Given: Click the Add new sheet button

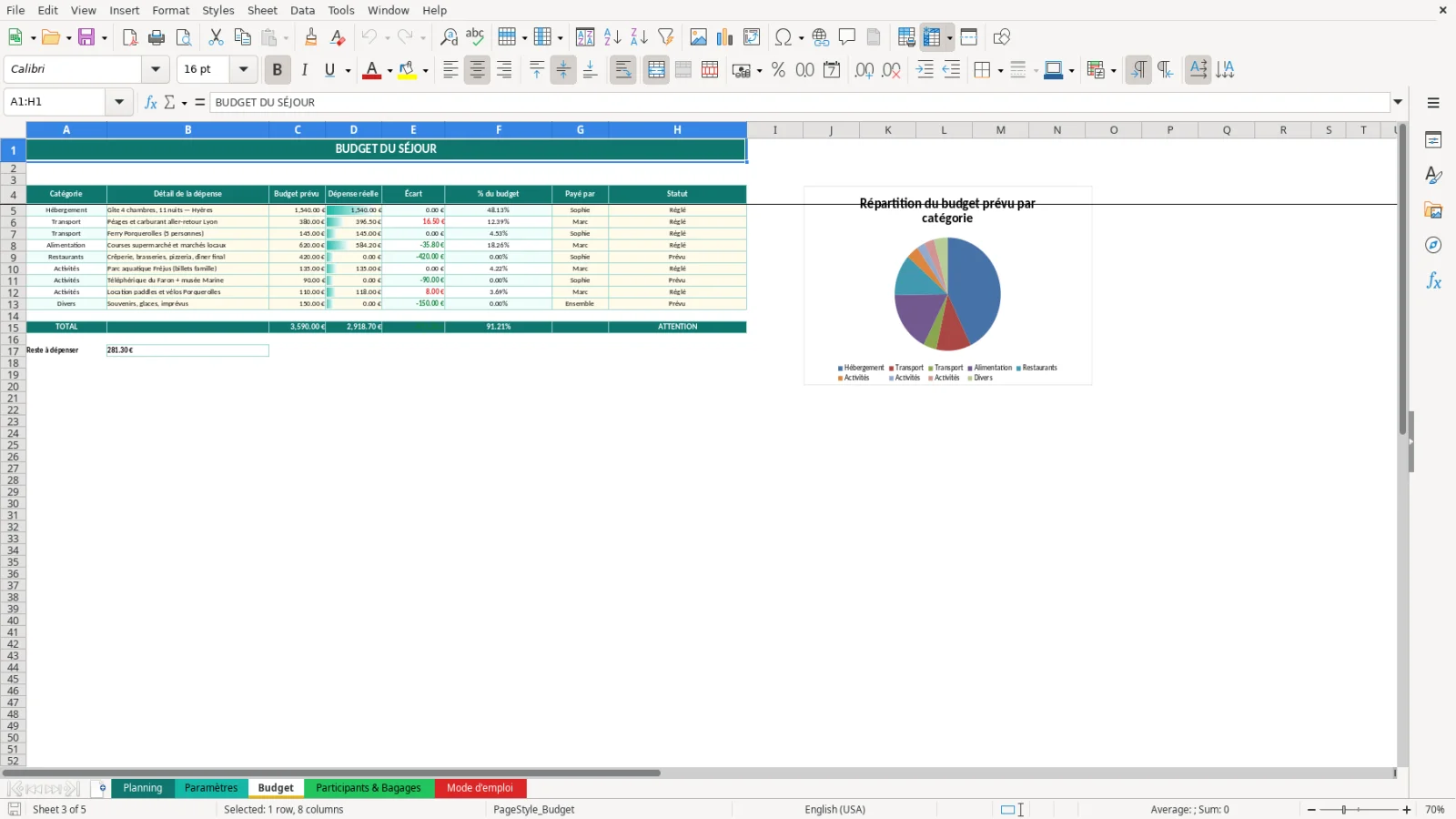Looking at the screenshot, I should (102, 788).
